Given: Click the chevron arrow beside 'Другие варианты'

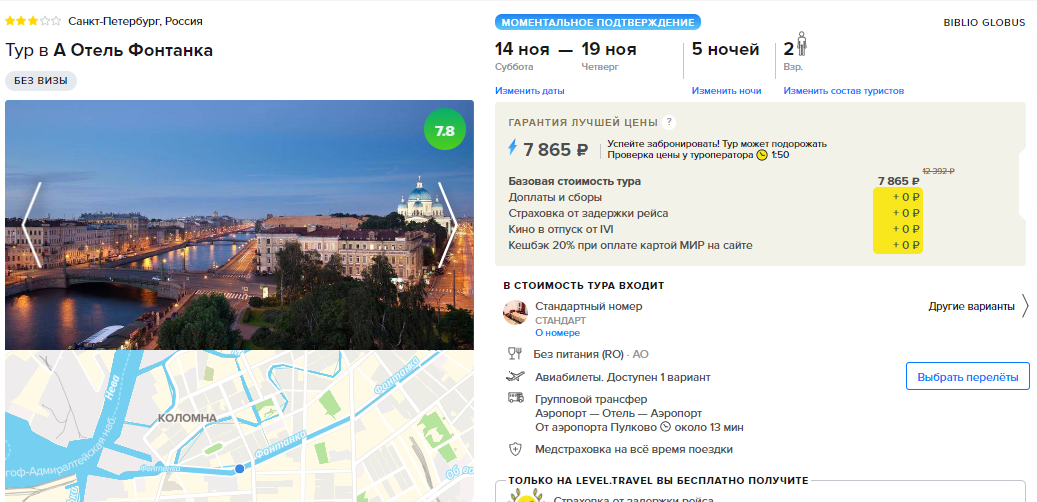Looking at the screenshot, I should coord(1025,306).
